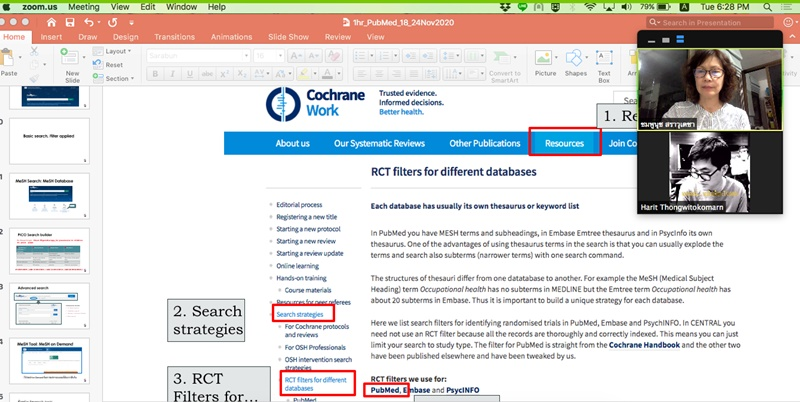Insert a shape from Shapes
800x402 pixels.
click(x=576, y=63)
